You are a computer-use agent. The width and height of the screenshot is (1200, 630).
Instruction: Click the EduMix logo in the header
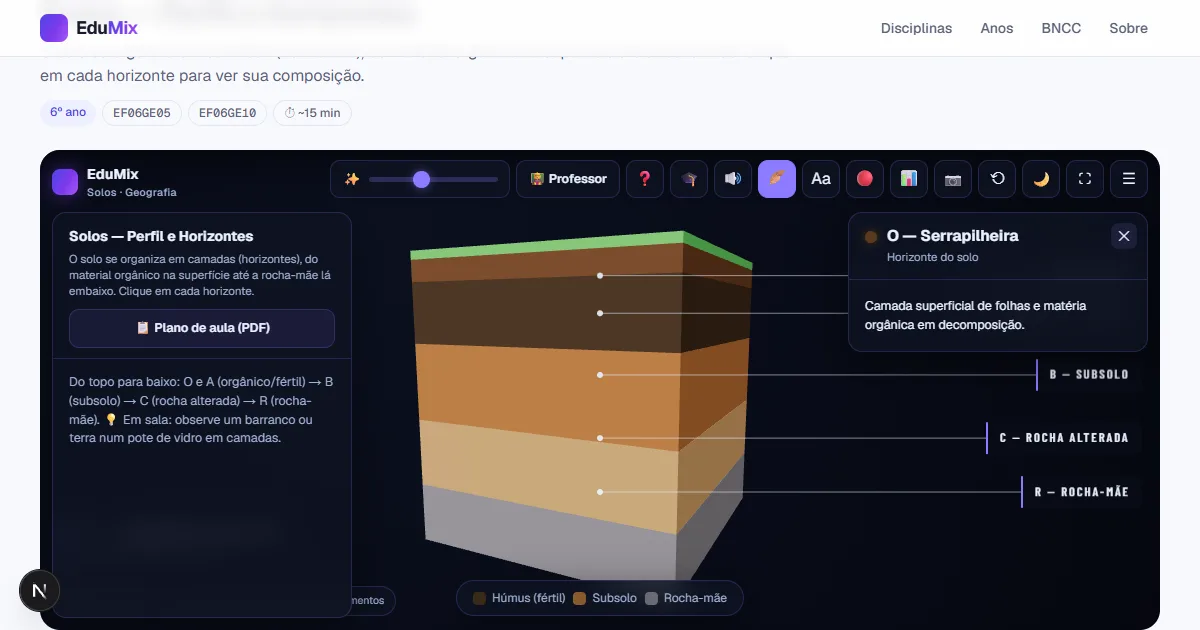point(89,28)
